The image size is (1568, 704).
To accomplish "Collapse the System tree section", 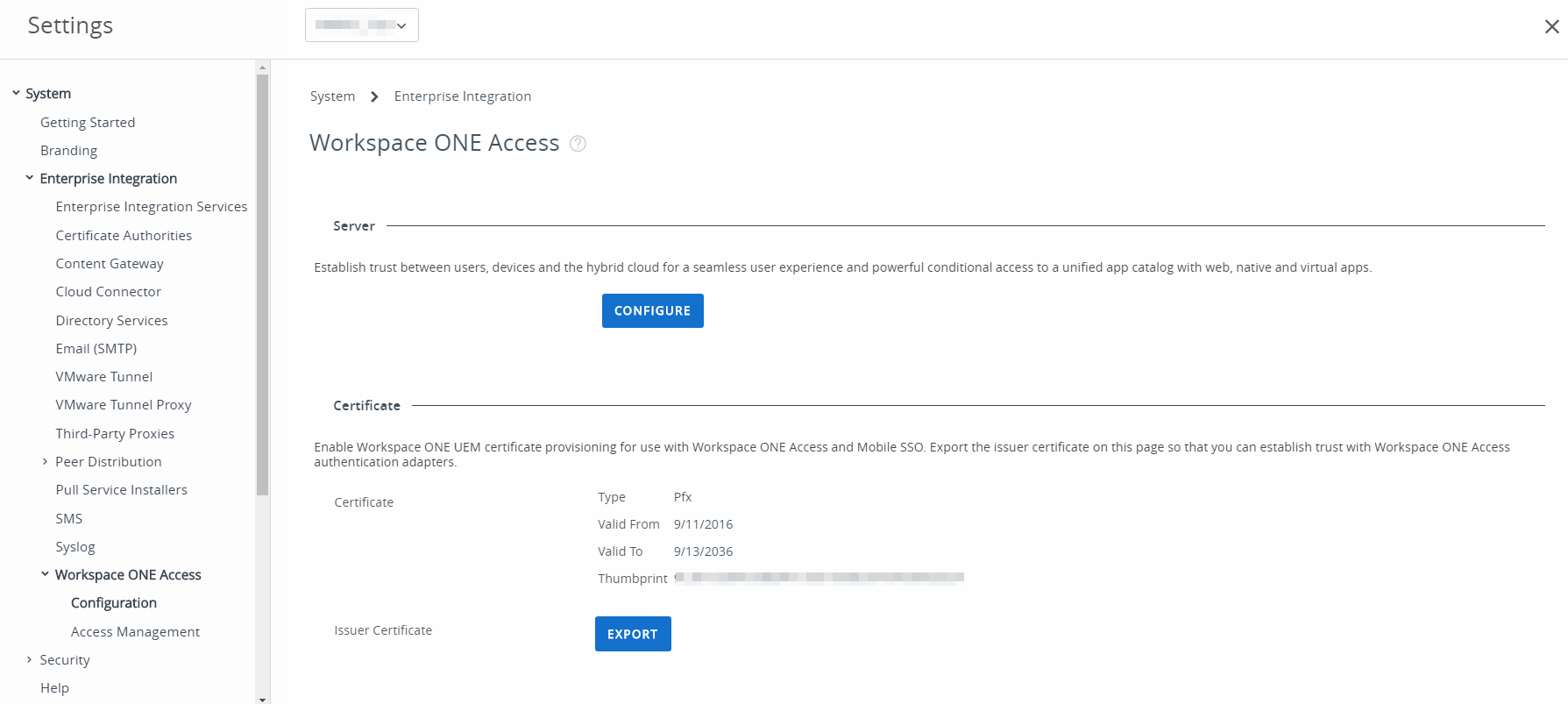I will click(x=16, y=93).
